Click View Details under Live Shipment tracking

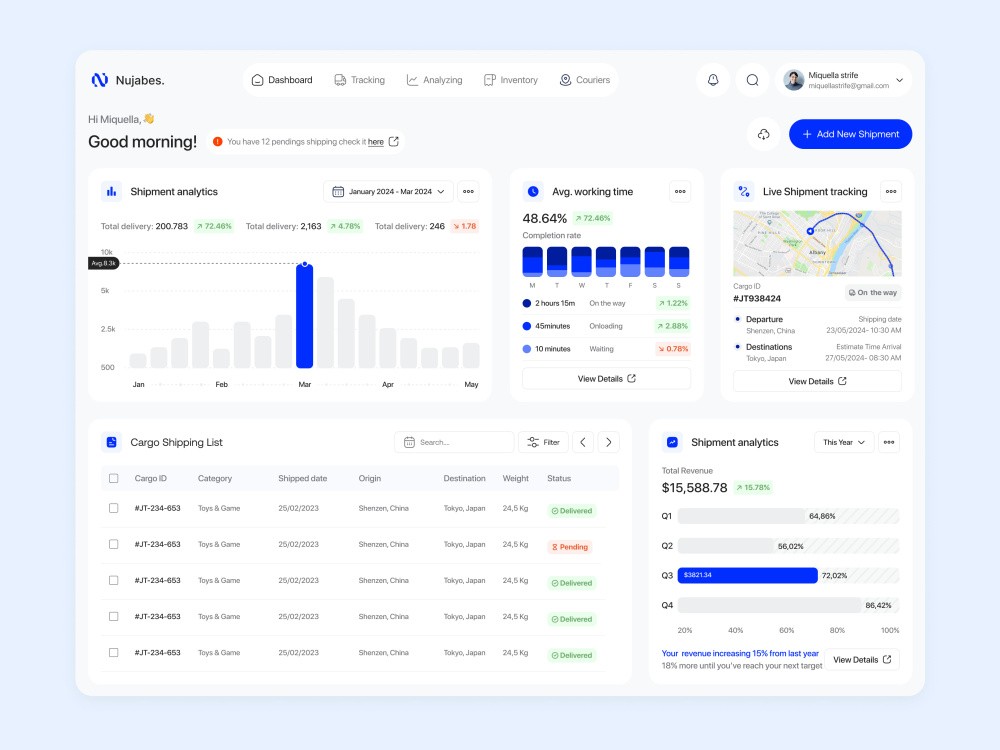[817, 381]
